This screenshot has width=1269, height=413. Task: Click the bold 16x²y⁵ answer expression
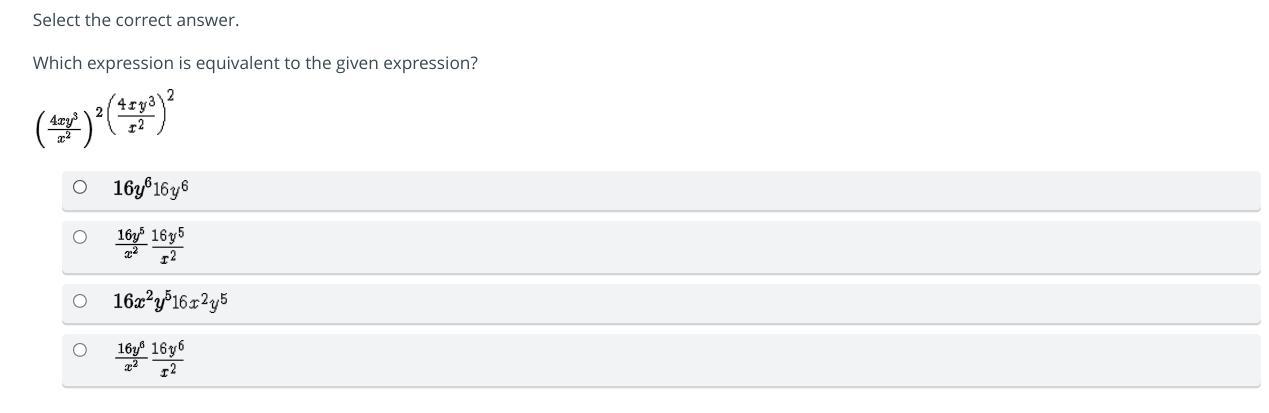[141, 300]
